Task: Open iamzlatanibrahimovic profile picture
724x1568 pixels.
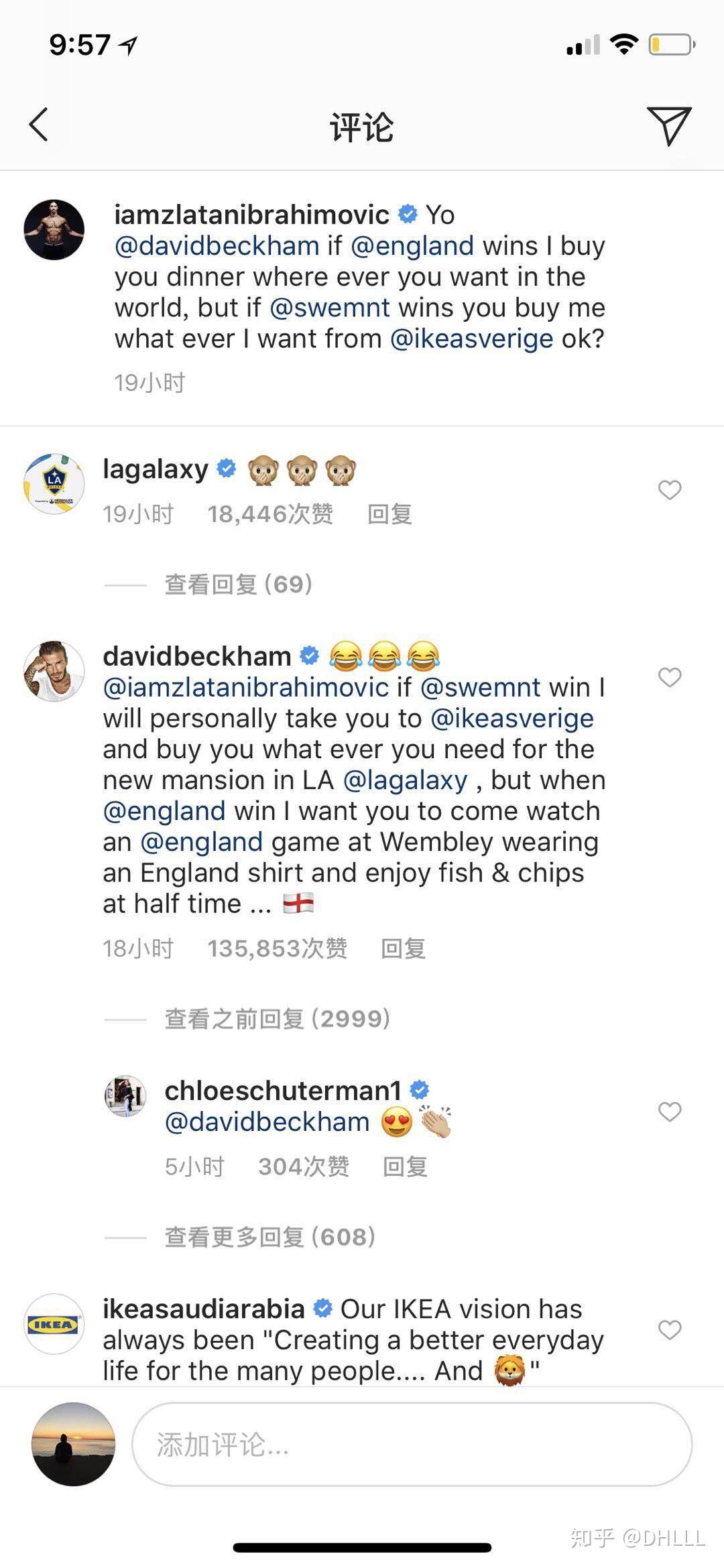Action: tap(54, 229)
